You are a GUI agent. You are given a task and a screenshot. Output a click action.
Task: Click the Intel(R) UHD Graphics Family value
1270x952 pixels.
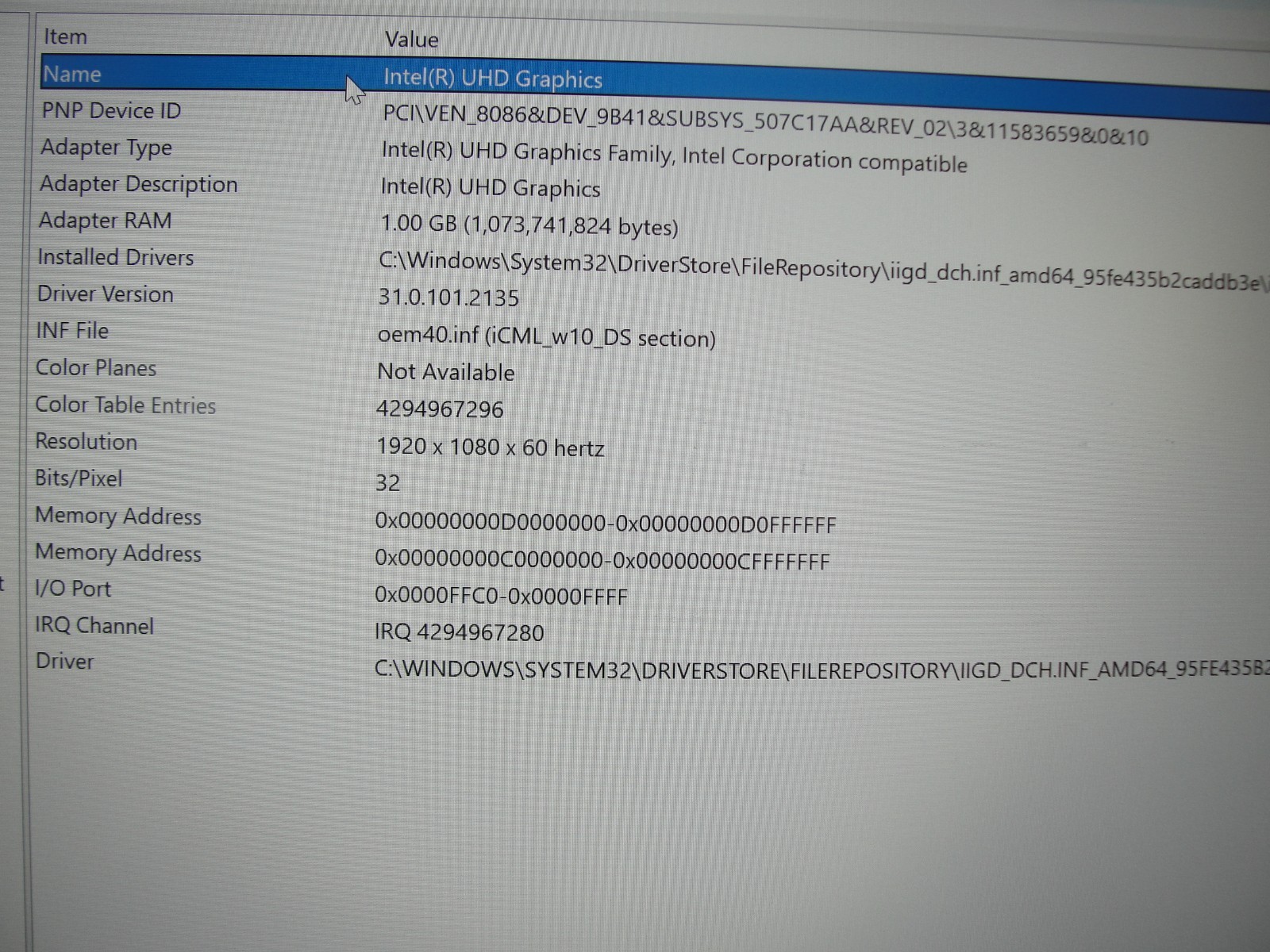(674, 156)
